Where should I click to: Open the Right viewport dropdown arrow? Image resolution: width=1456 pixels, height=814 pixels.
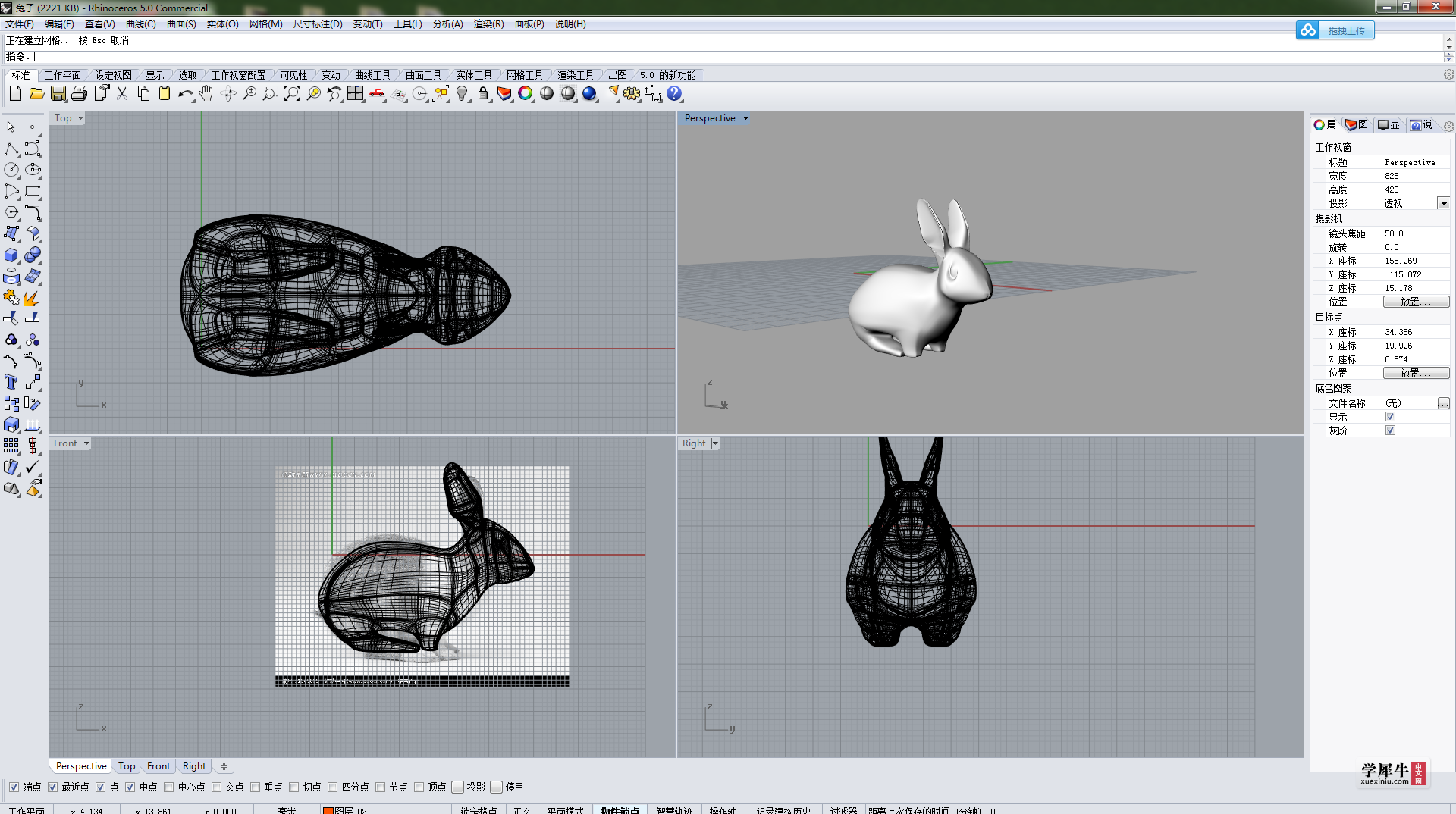click(715, 443)
